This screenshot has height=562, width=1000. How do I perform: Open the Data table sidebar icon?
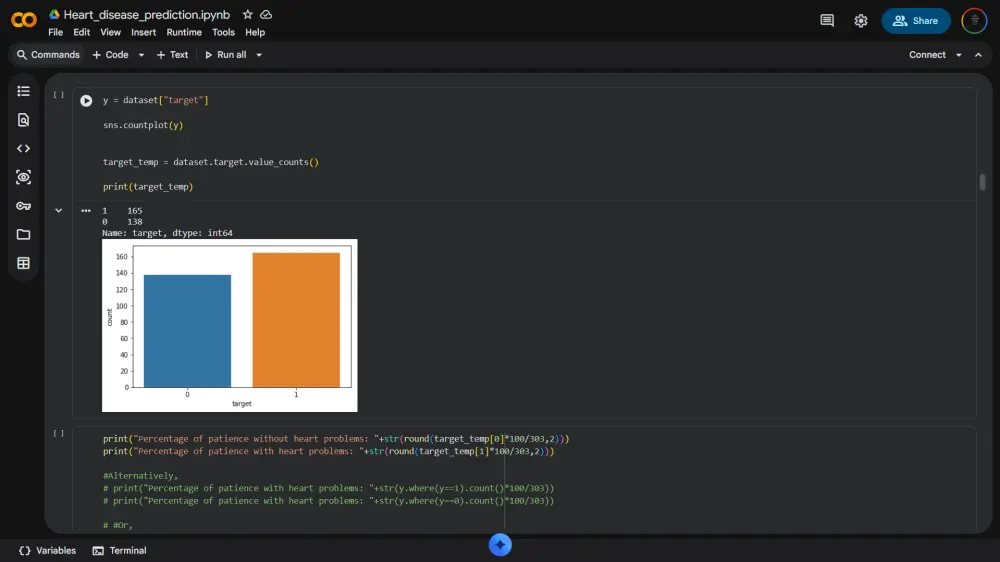click(x=24, y=263)
